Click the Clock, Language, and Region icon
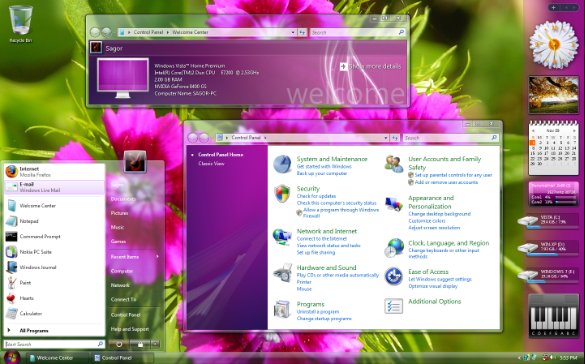 coord(394,248)
